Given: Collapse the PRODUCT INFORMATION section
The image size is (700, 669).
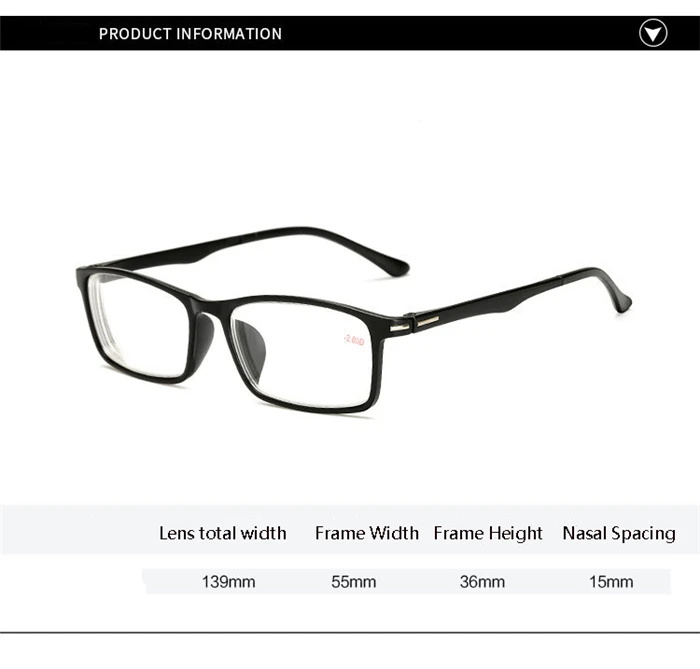Looking at the screenshot, I should pos(653,33).
